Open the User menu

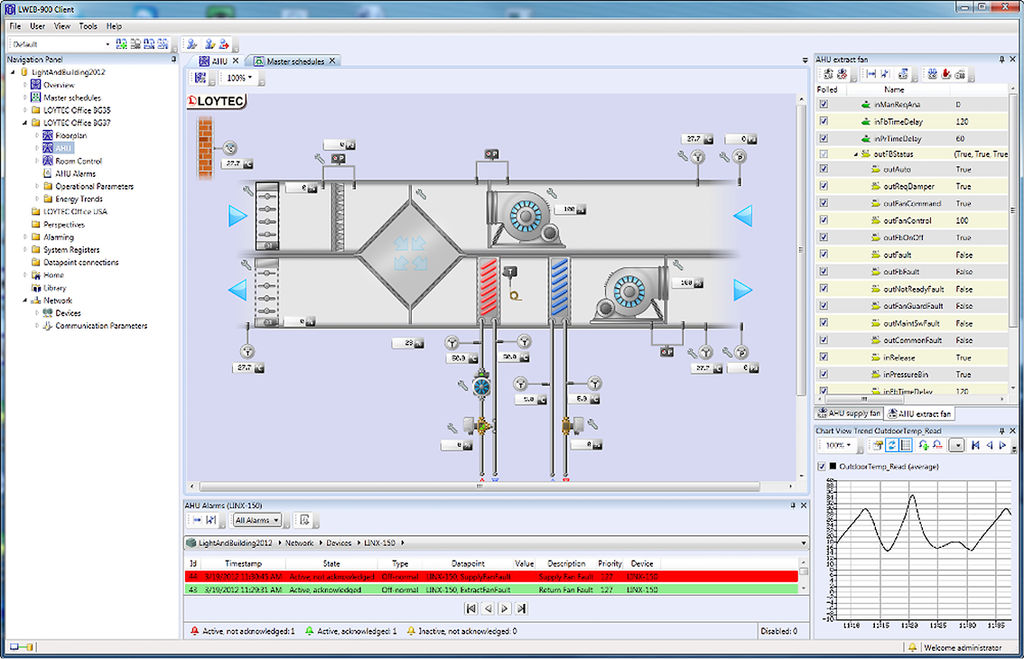click(37, 26)
